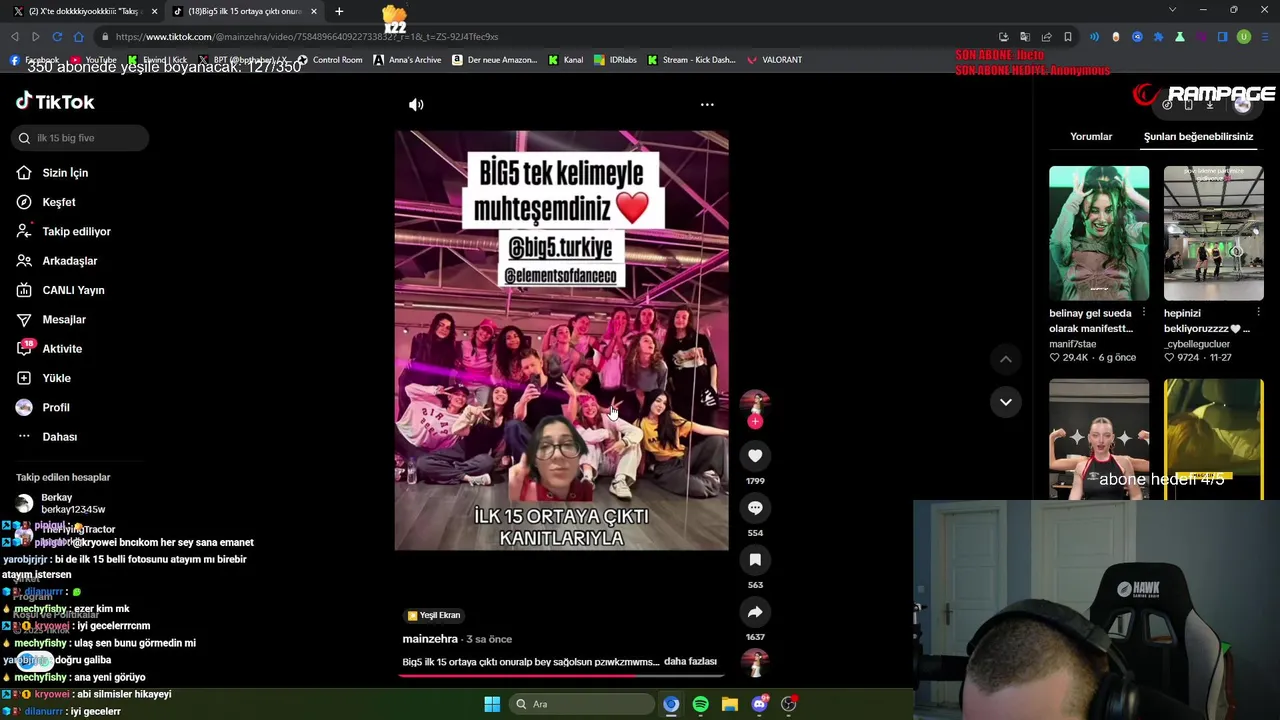
Task: Open the three-dots video options menu
Action: pyautogui.click(x=707, y=104)
